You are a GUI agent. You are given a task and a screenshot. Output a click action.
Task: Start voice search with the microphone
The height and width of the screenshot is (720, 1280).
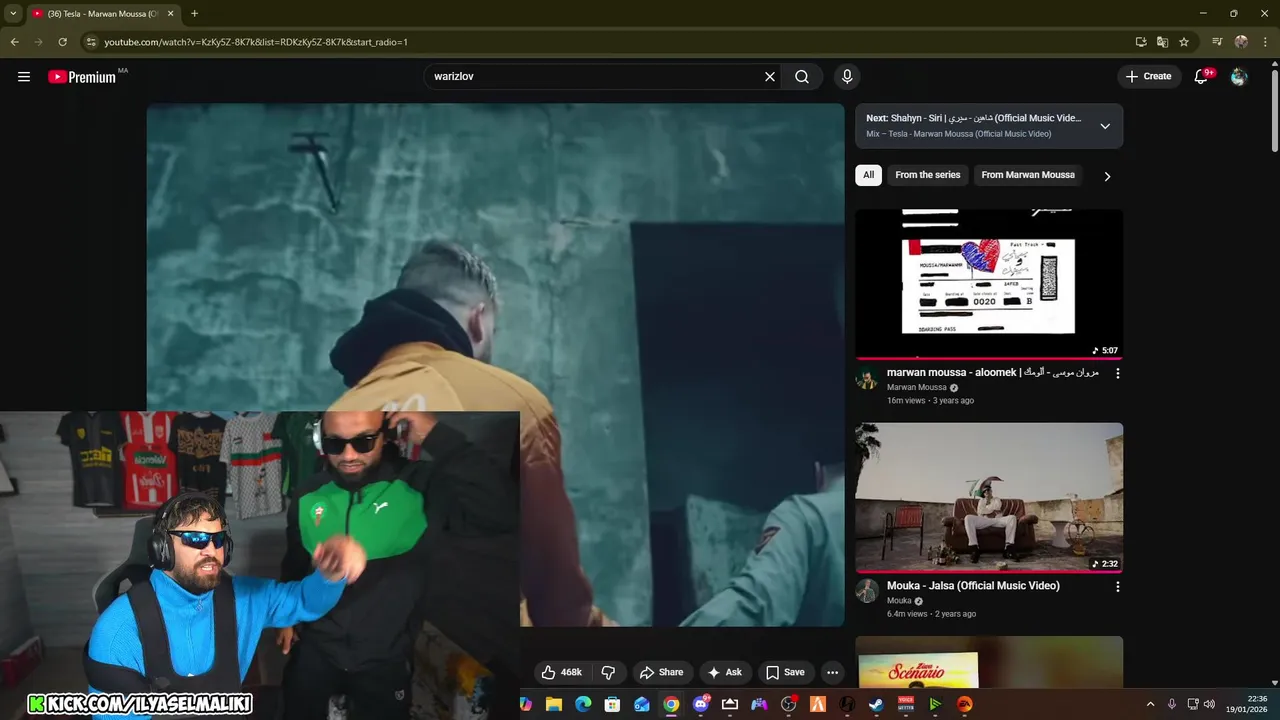[x=847, y=76]
